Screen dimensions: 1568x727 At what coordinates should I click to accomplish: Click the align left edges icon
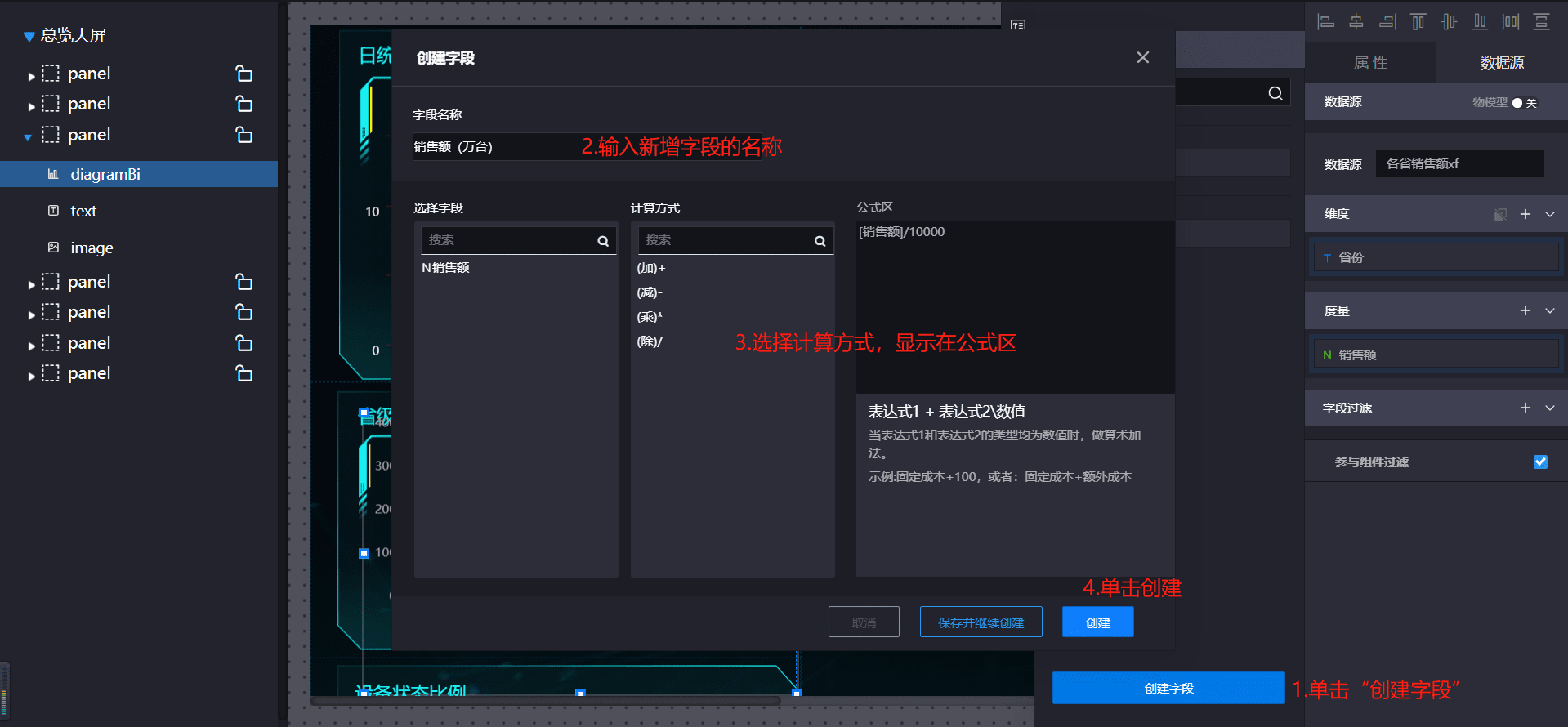click(1325, 22)
